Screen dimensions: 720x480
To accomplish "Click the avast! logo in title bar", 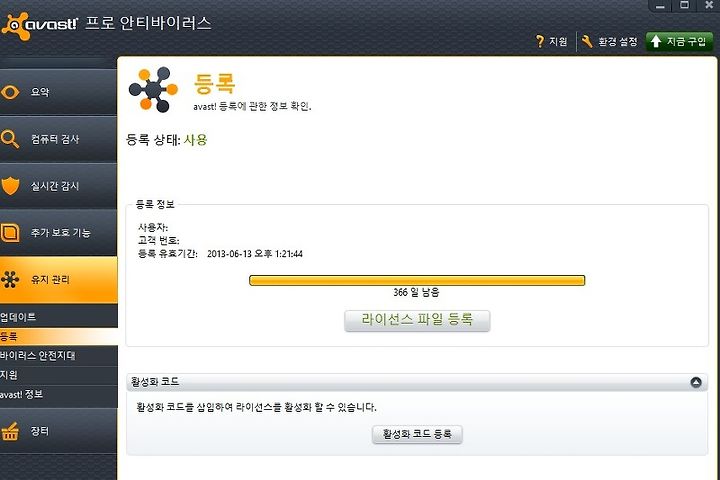I will [x=40, y=25].
